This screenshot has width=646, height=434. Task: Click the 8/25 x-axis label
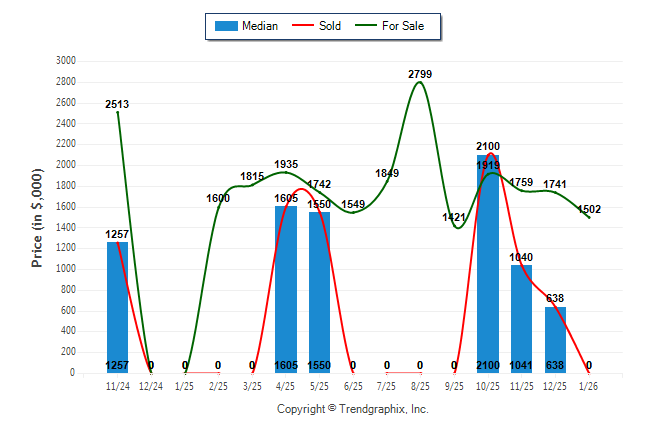[x=420, y=385]
